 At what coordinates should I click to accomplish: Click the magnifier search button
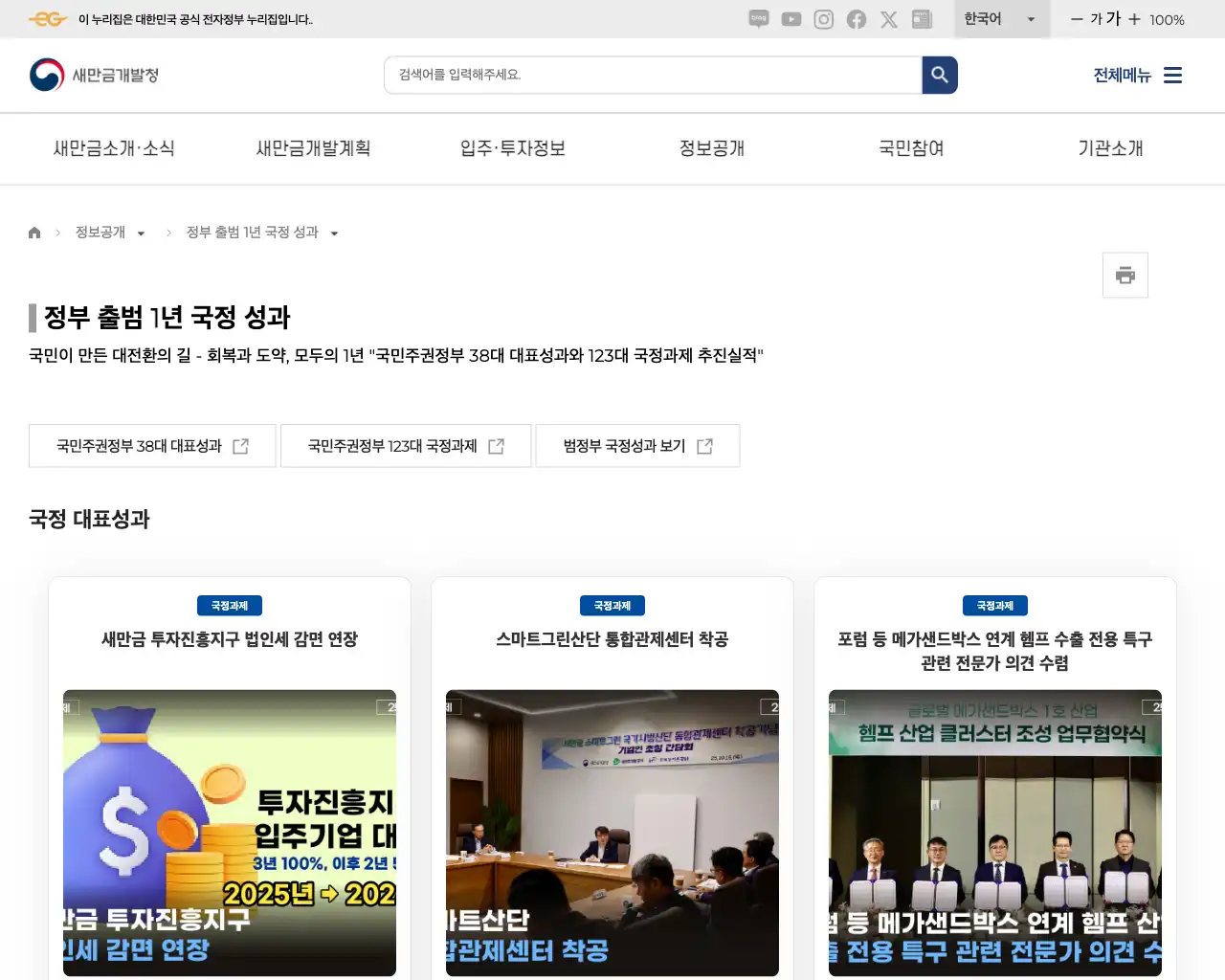click(x=940, y=75)
